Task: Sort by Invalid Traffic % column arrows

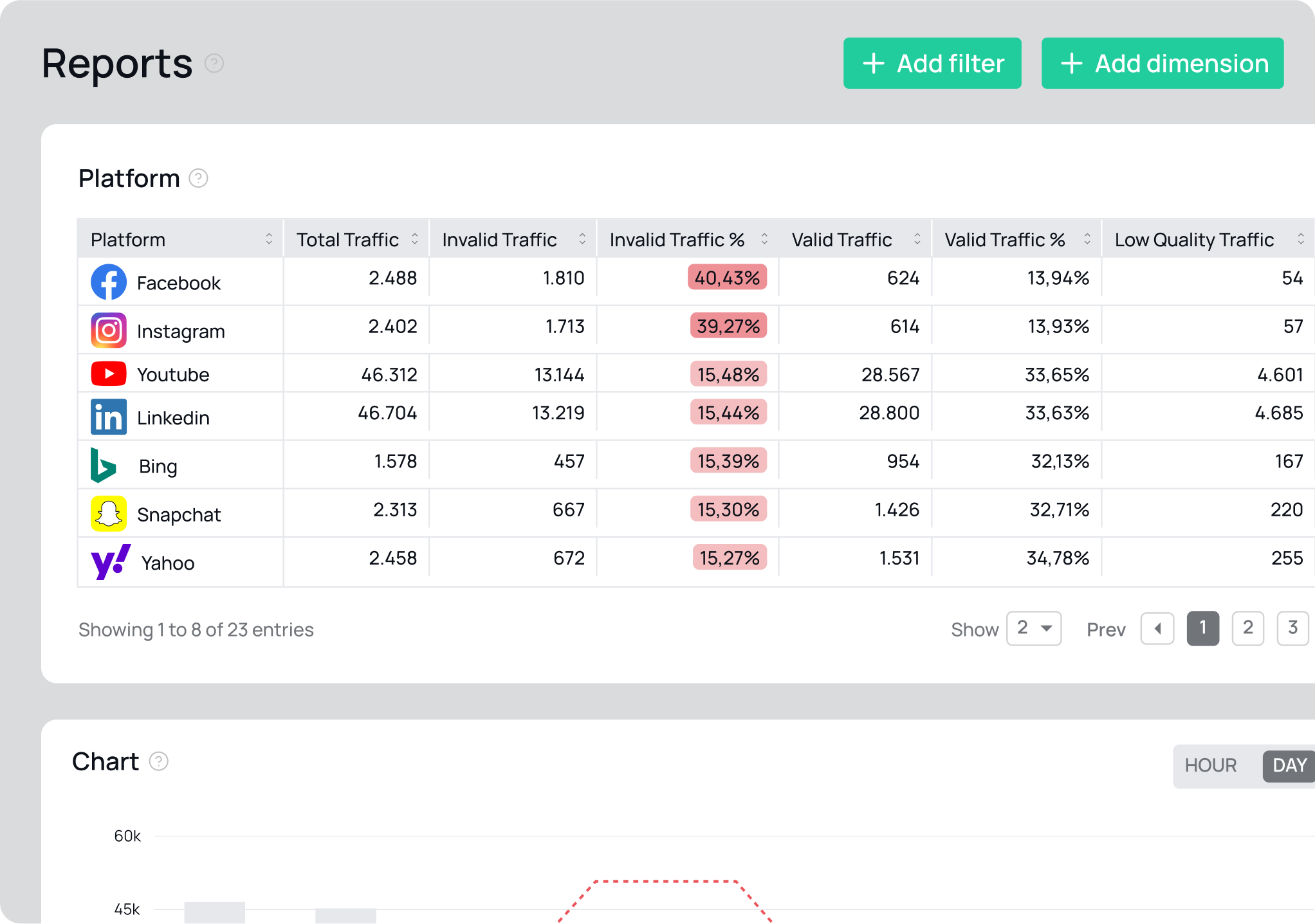Action: [764, 239]
